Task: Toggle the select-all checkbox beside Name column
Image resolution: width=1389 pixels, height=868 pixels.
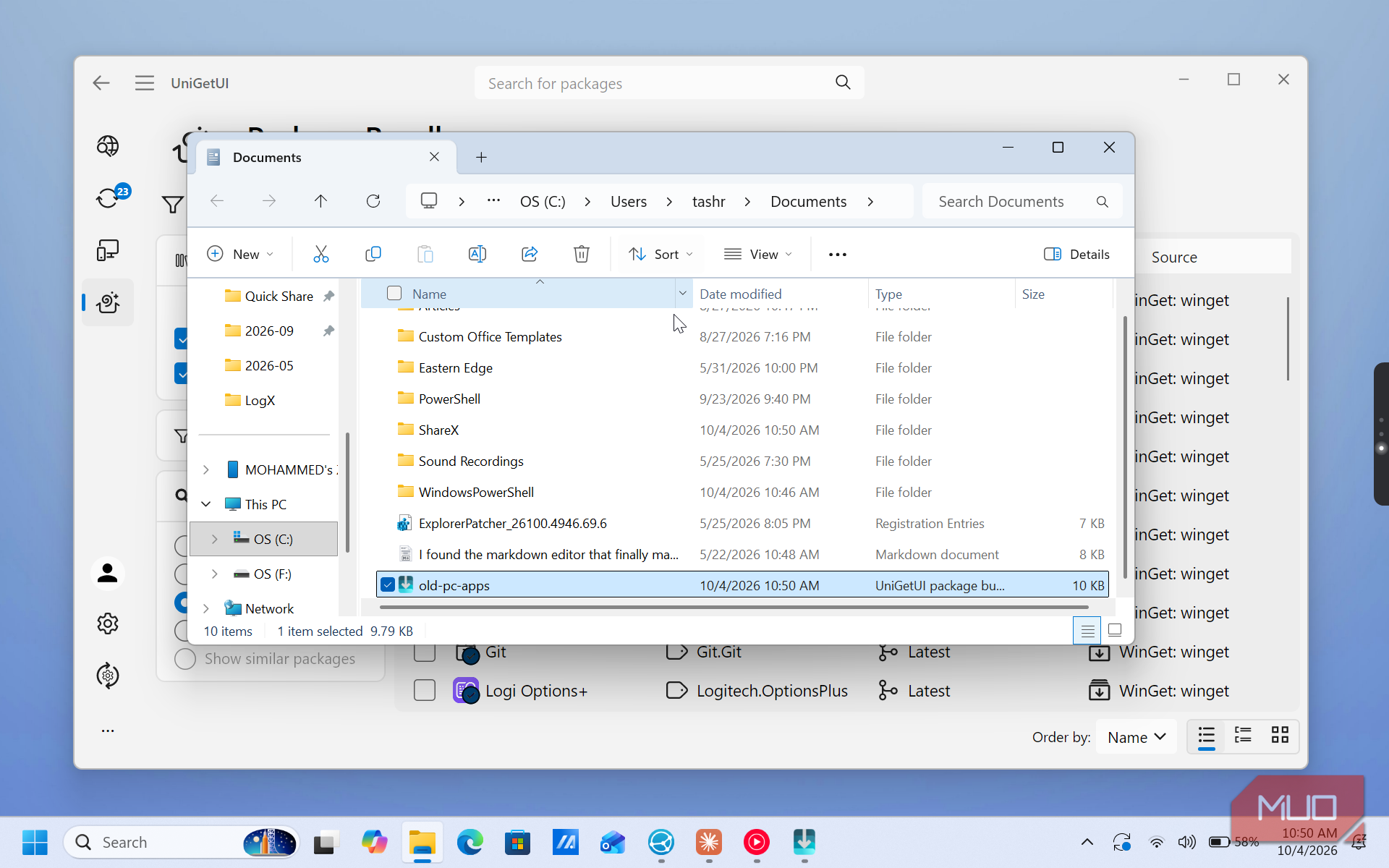Action: pyautogui.click(x=394, y=293)
